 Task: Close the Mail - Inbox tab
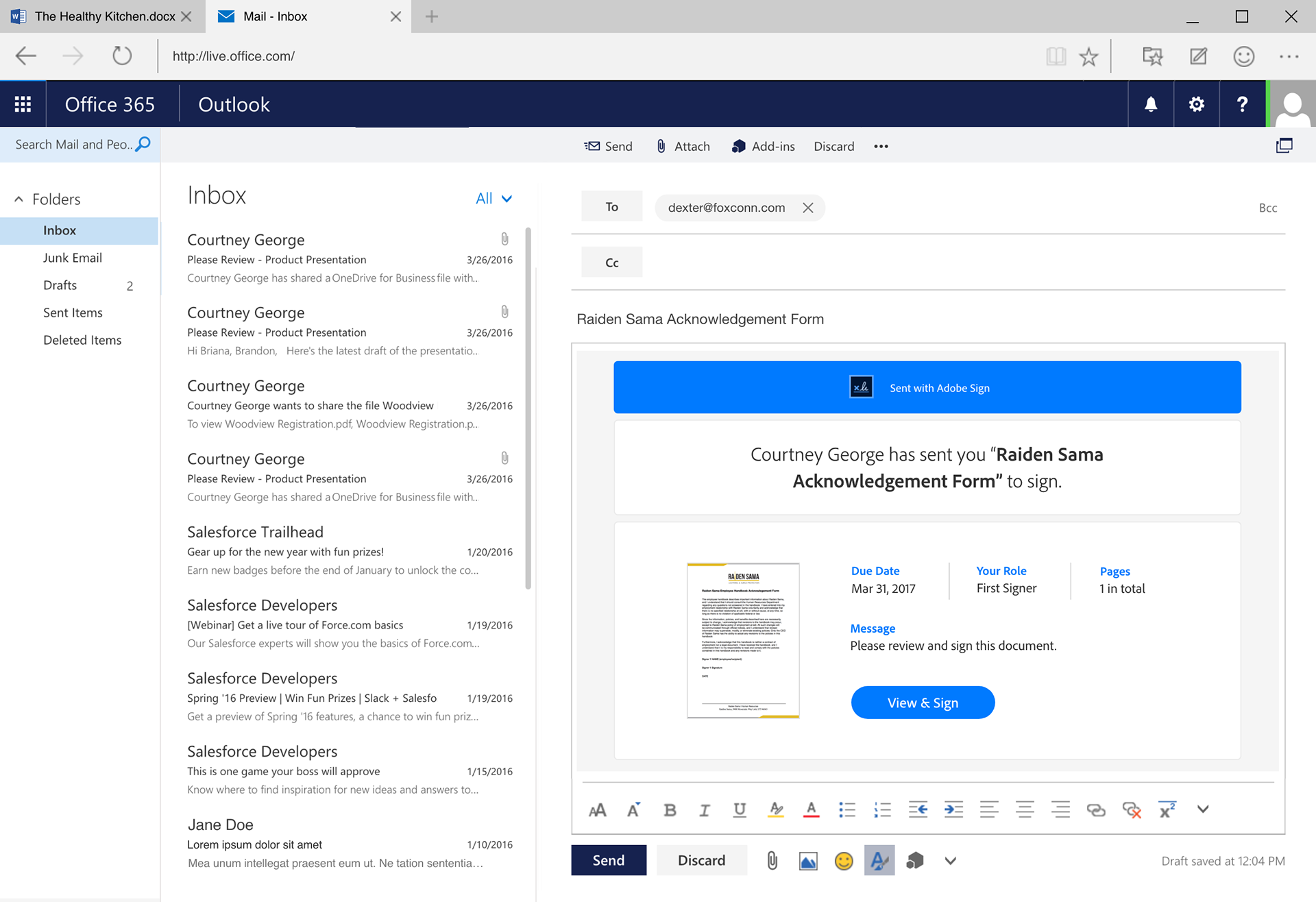395,16
